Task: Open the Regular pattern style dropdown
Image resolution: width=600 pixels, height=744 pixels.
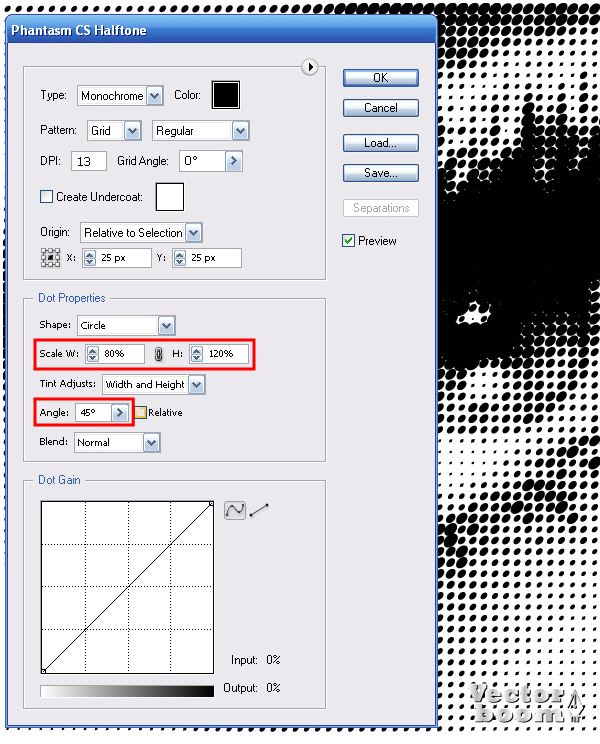Action: (x=240, y=131)
